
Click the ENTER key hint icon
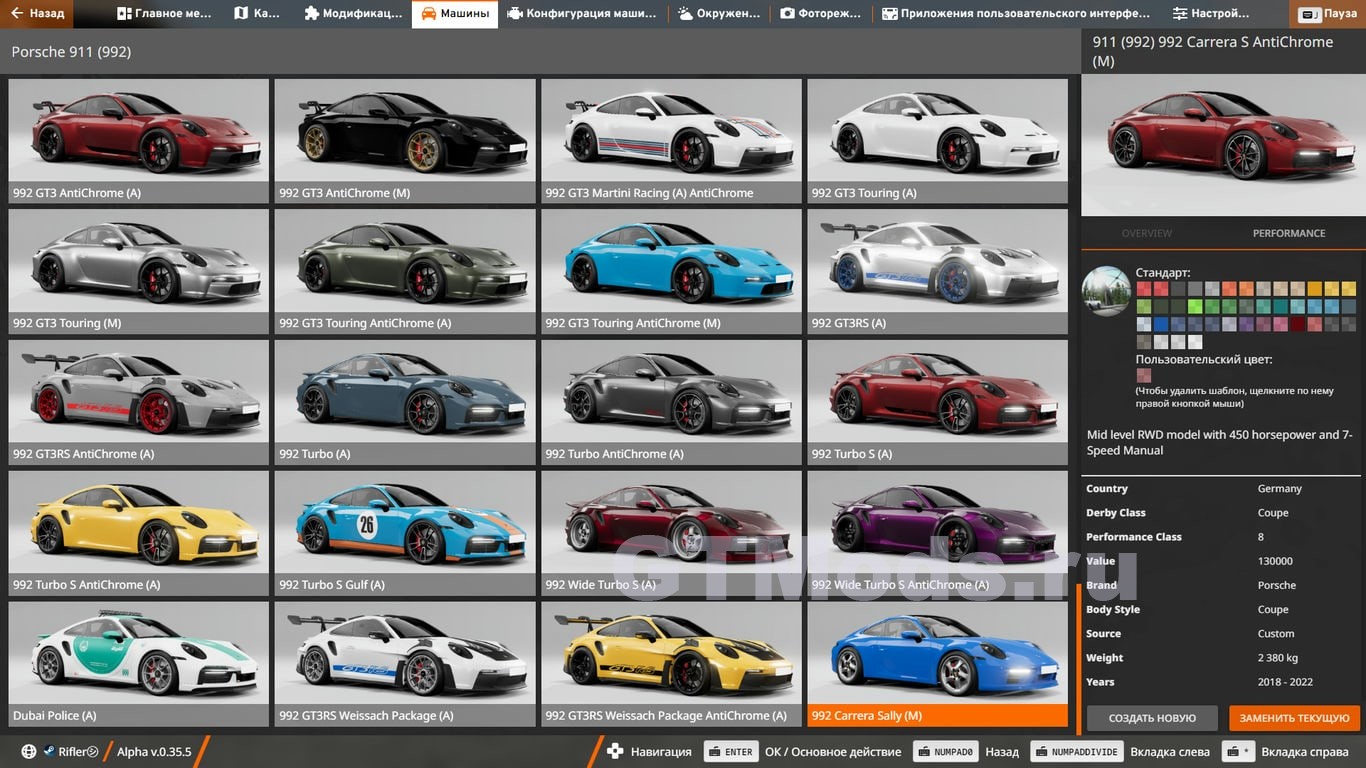point(729,752)
